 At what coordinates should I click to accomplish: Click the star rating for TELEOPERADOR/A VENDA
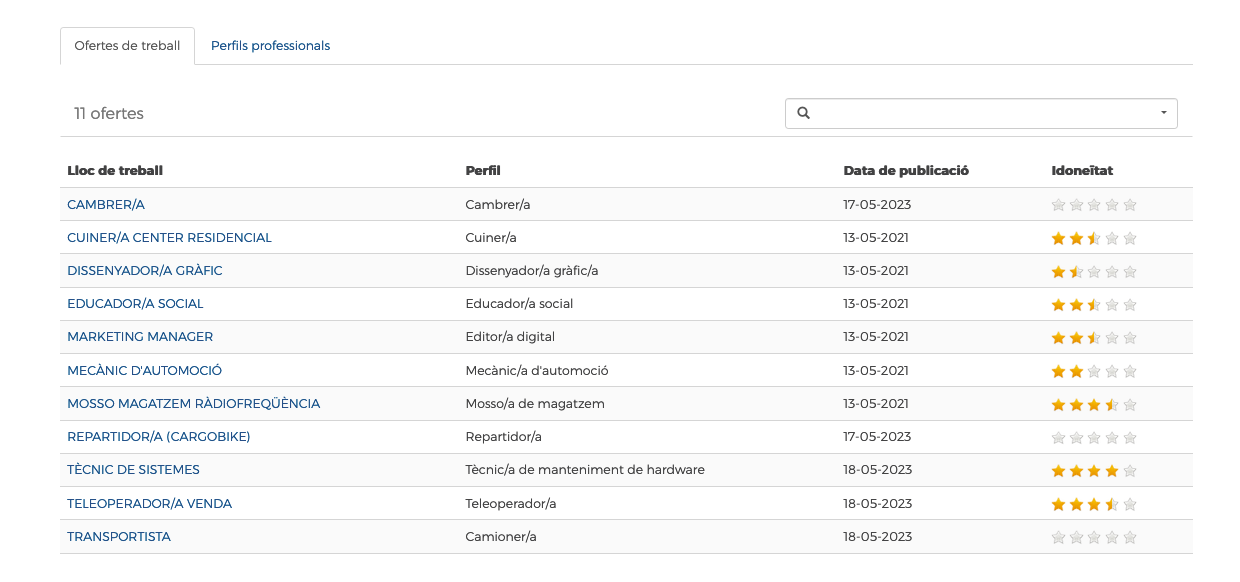[x=1094, y=504]
